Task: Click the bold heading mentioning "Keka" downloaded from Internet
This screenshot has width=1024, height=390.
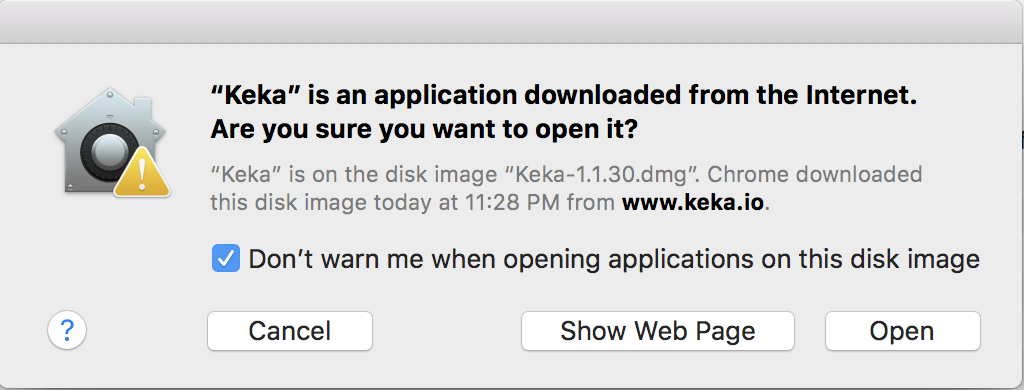Action: pos(564,96)
